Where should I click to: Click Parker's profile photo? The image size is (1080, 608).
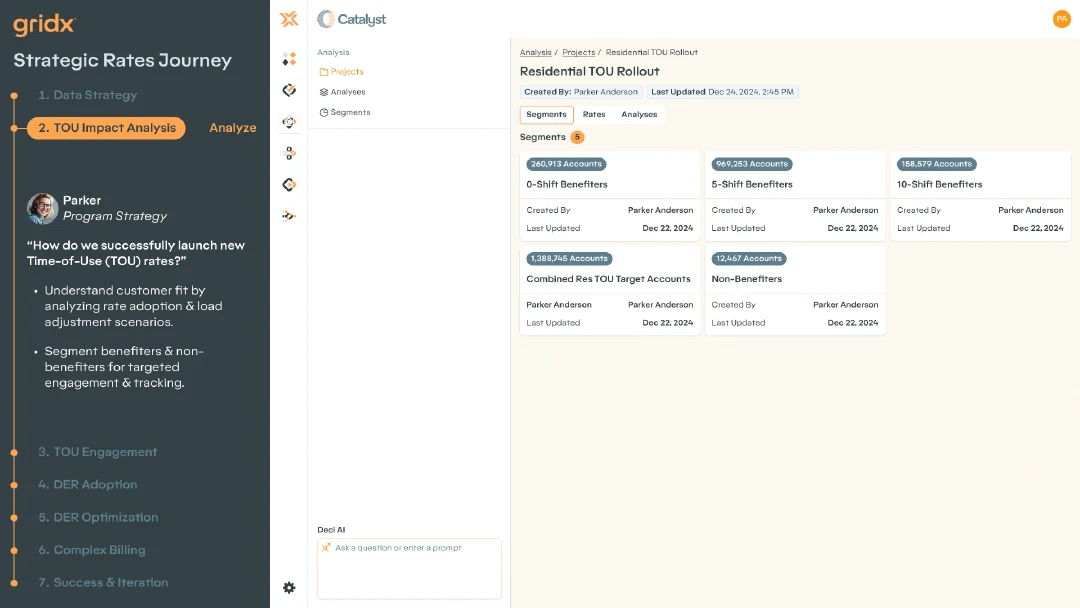coord(43,208)
